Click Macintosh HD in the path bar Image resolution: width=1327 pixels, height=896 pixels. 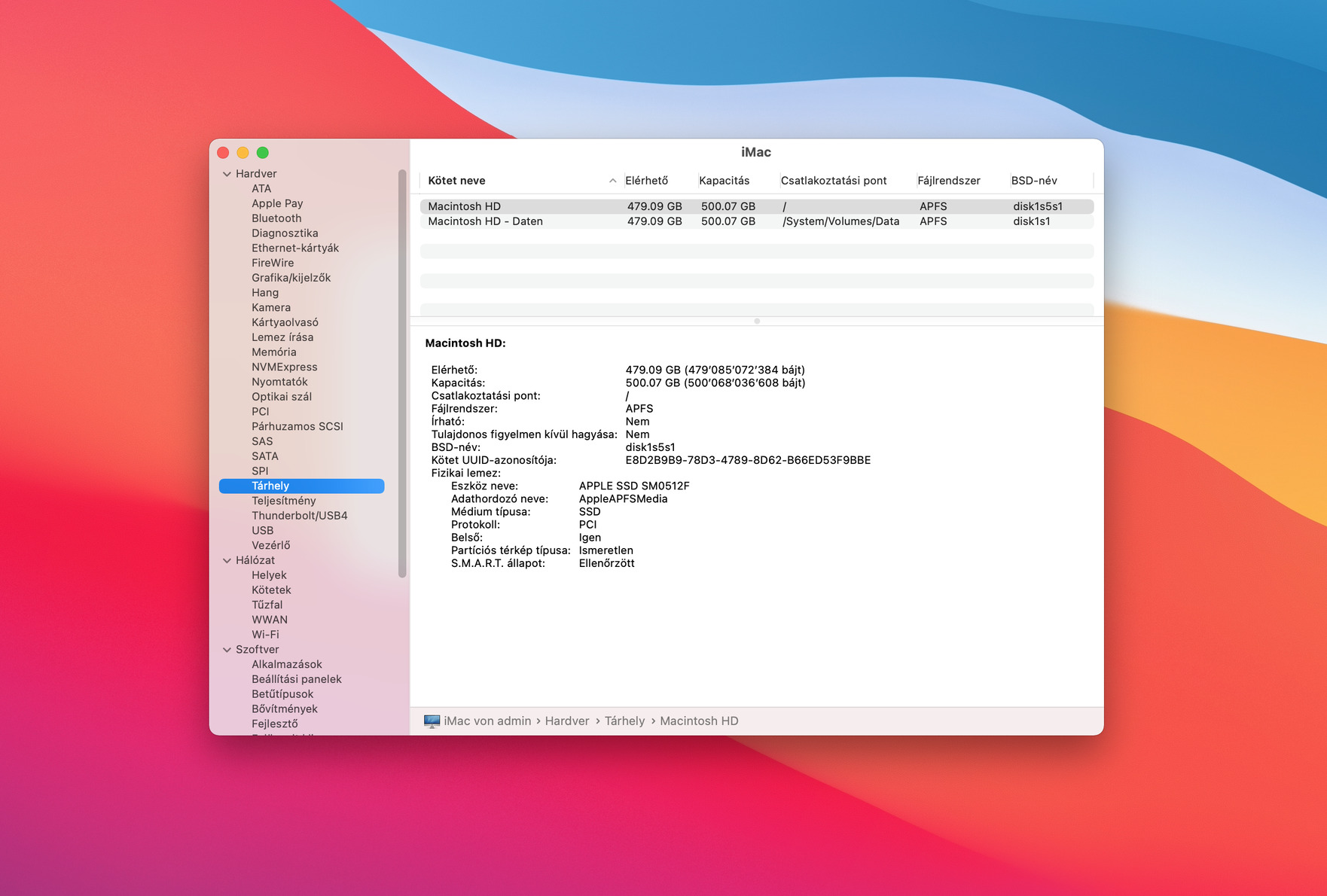pos(699,721)
